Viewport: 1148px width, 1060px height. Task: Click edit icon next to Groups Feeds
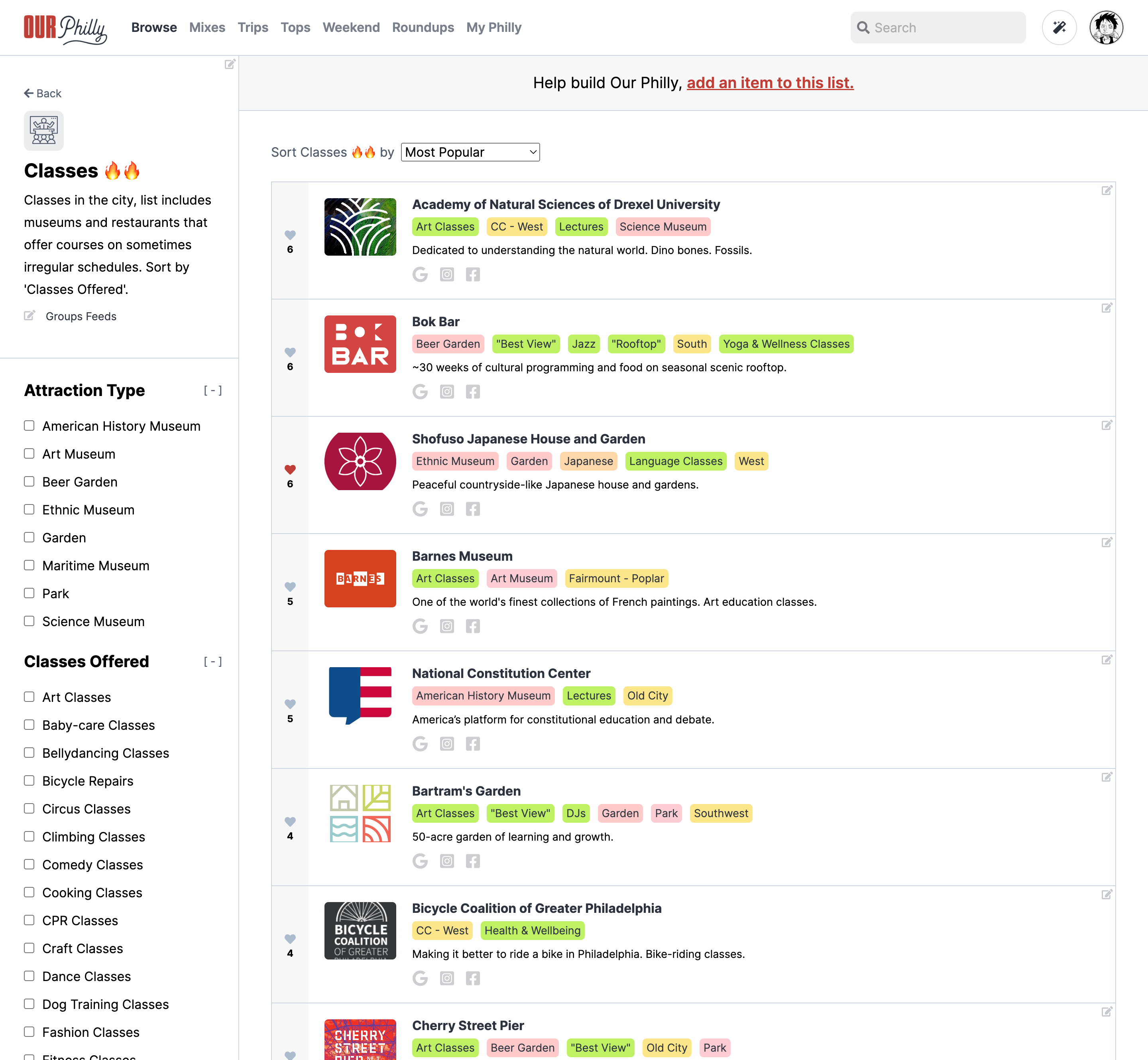pyautogui.click(x=29, y=315)
